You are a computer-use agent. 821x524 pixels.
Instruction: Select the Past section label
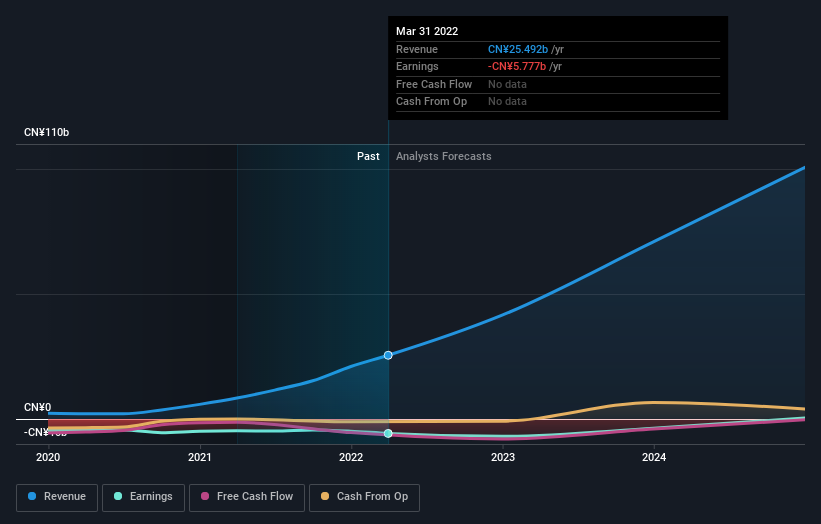pos(368,156)
